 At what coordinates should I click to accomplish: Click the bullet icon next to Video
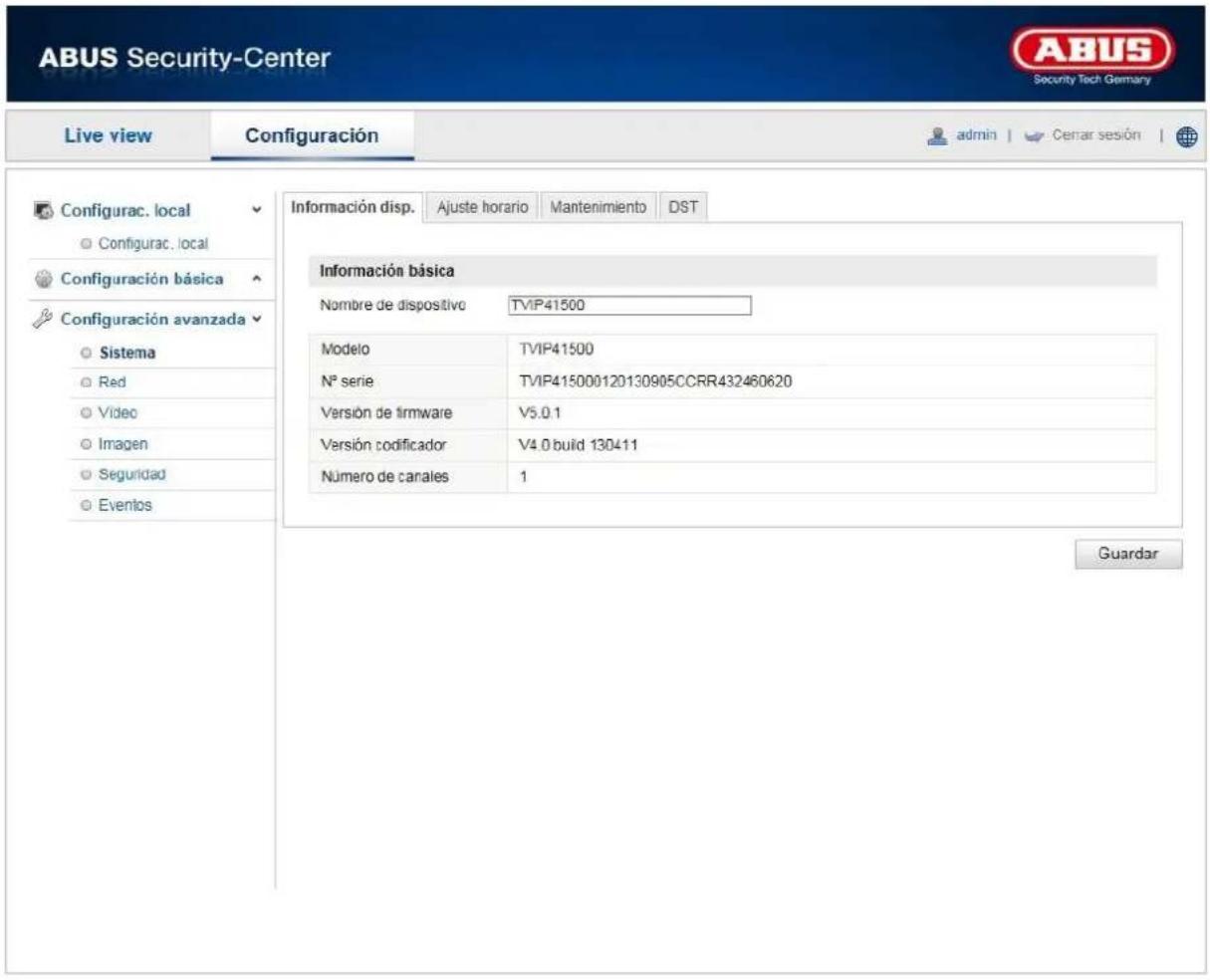pos(87,413)
